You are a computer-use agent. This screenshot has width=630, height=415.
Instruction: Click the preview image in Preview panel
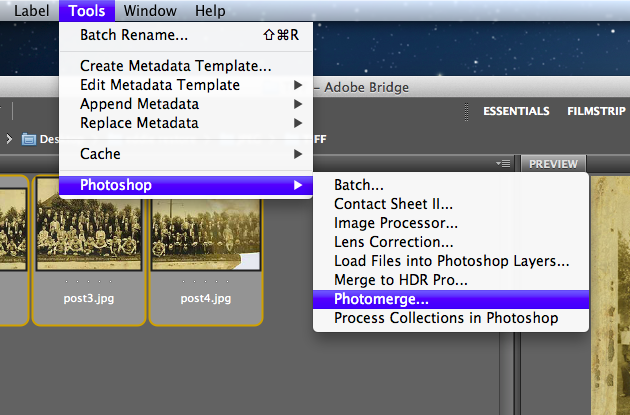coord(611,296)
